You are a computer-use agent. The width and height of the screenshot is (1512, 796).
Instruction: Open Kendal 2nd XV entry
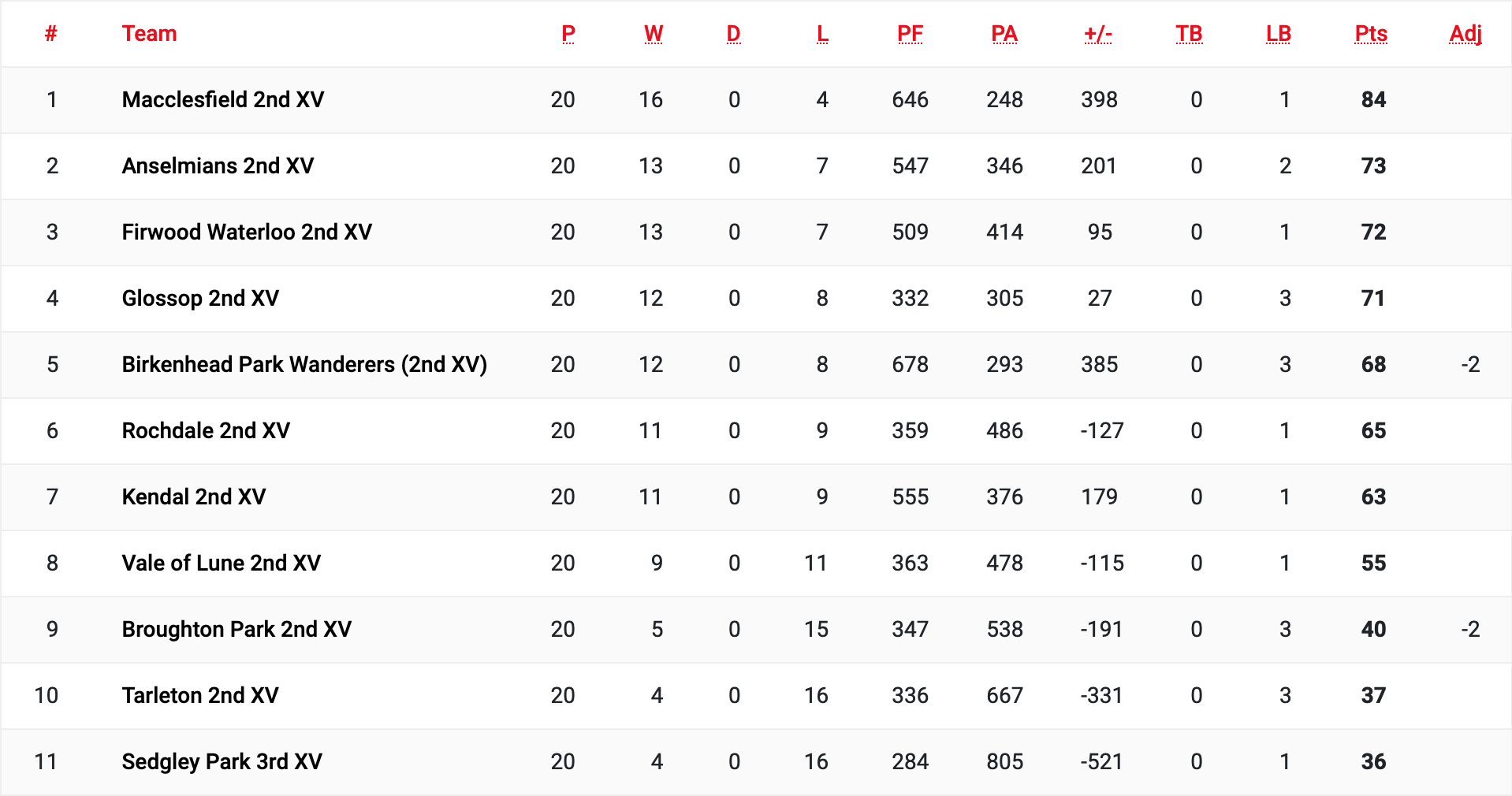pyautogui.click(x=194, y=497)
